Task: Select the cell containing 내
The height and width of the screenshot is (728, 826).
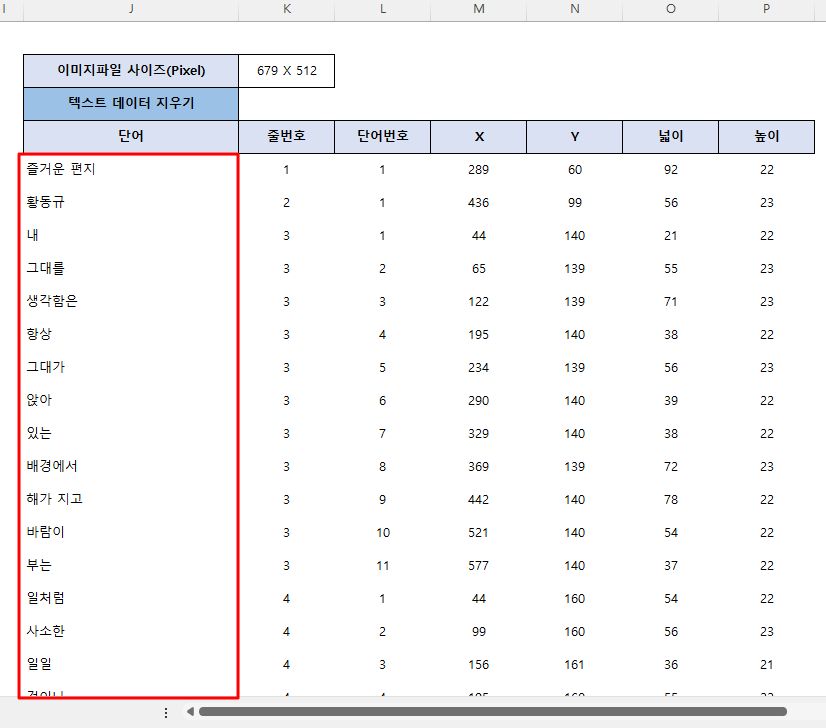Action: pyautogui.click(x=131, y=235)
